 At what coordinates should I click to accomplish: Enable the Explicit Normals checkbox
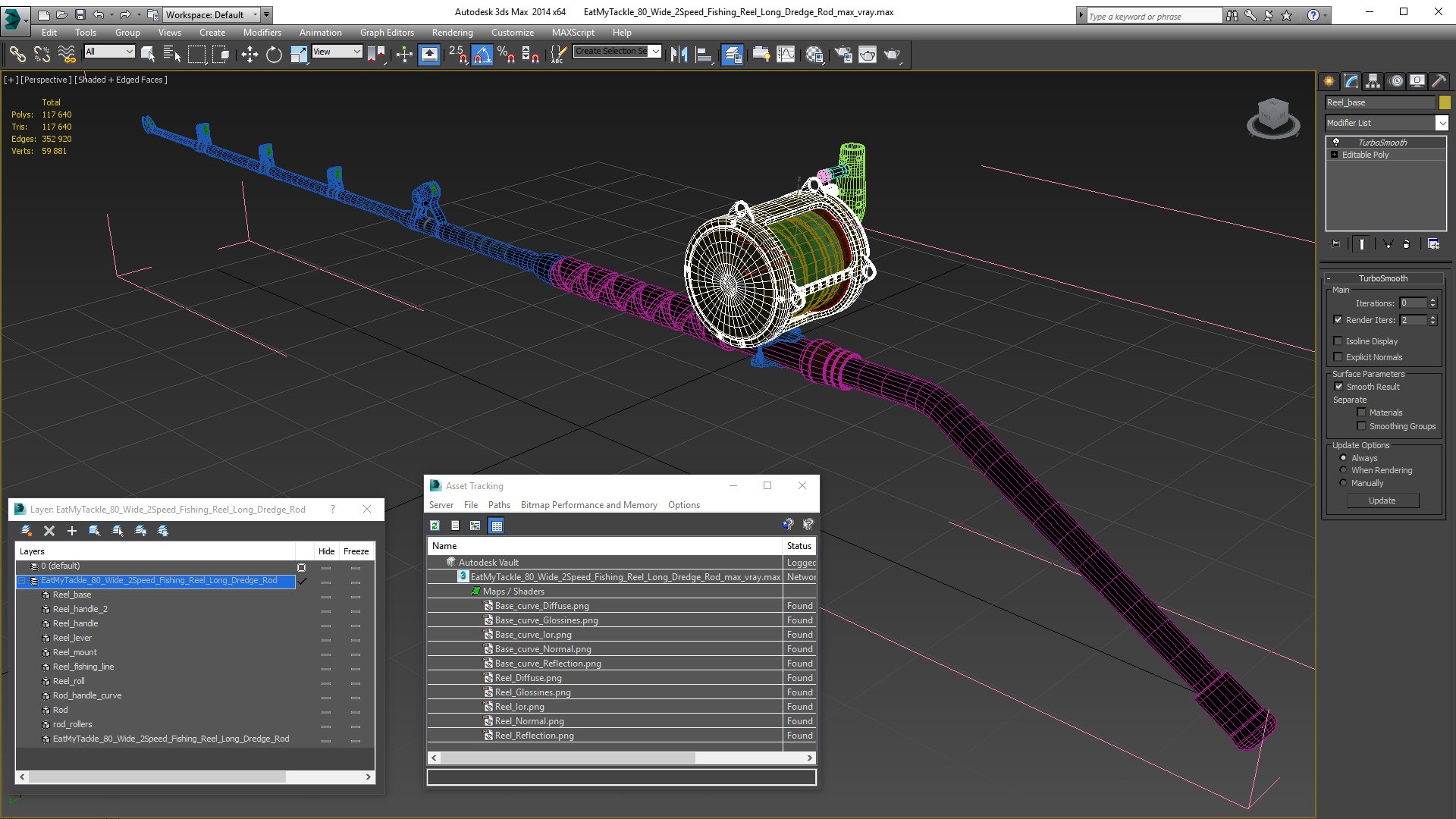pos(1338,357)
